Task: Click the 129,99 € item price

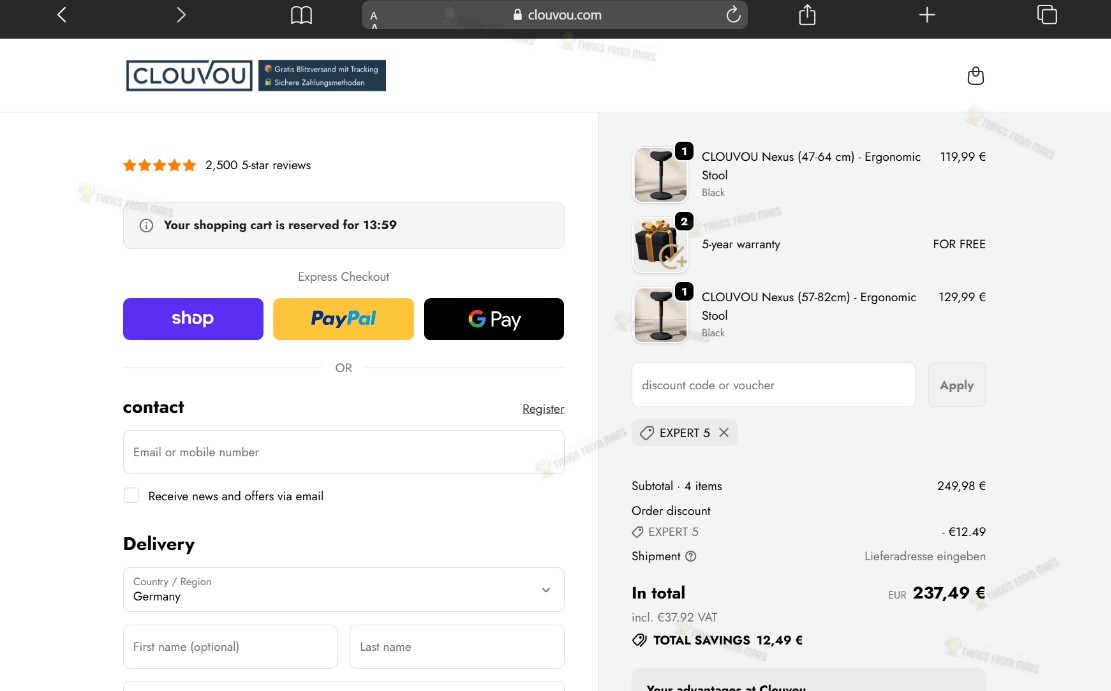Action: (x=962, y=297)
